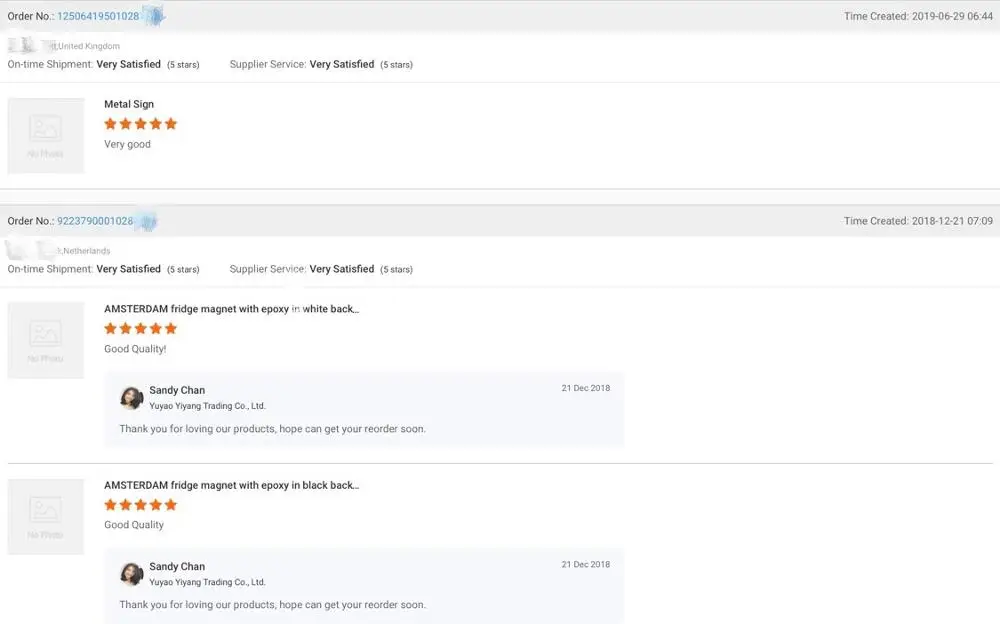Image resolution: width=1000 pixels, height=624 pixels.
Task: Click the Metal Sign no-photo thumbnail
Action: [46, 136]
